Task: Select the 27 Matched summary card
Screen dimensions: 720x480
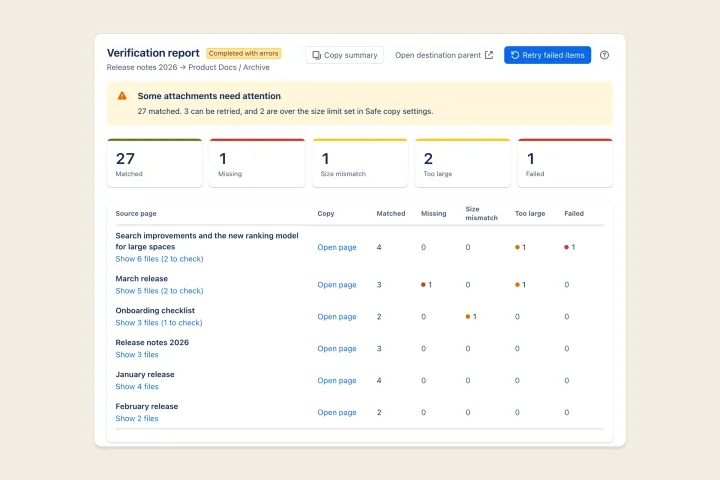Action: pos(155,163)
